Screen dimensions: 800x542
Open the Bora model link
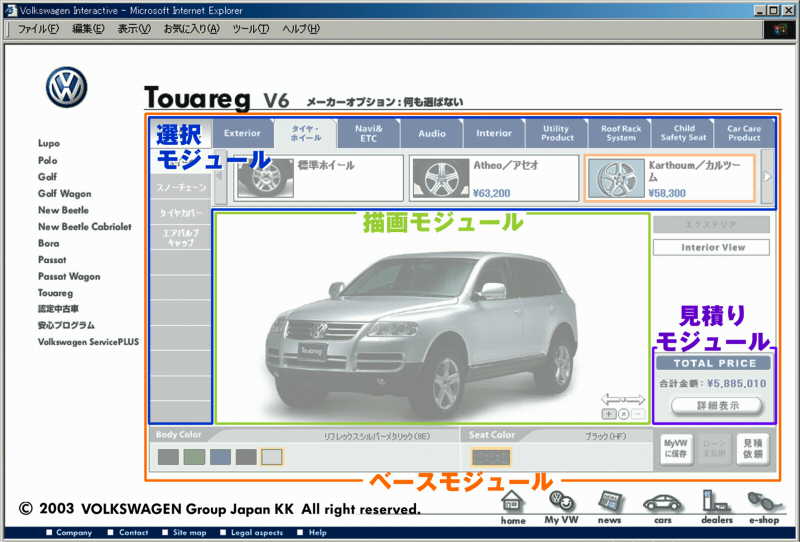pyautogui.click(x=48, y=243)
